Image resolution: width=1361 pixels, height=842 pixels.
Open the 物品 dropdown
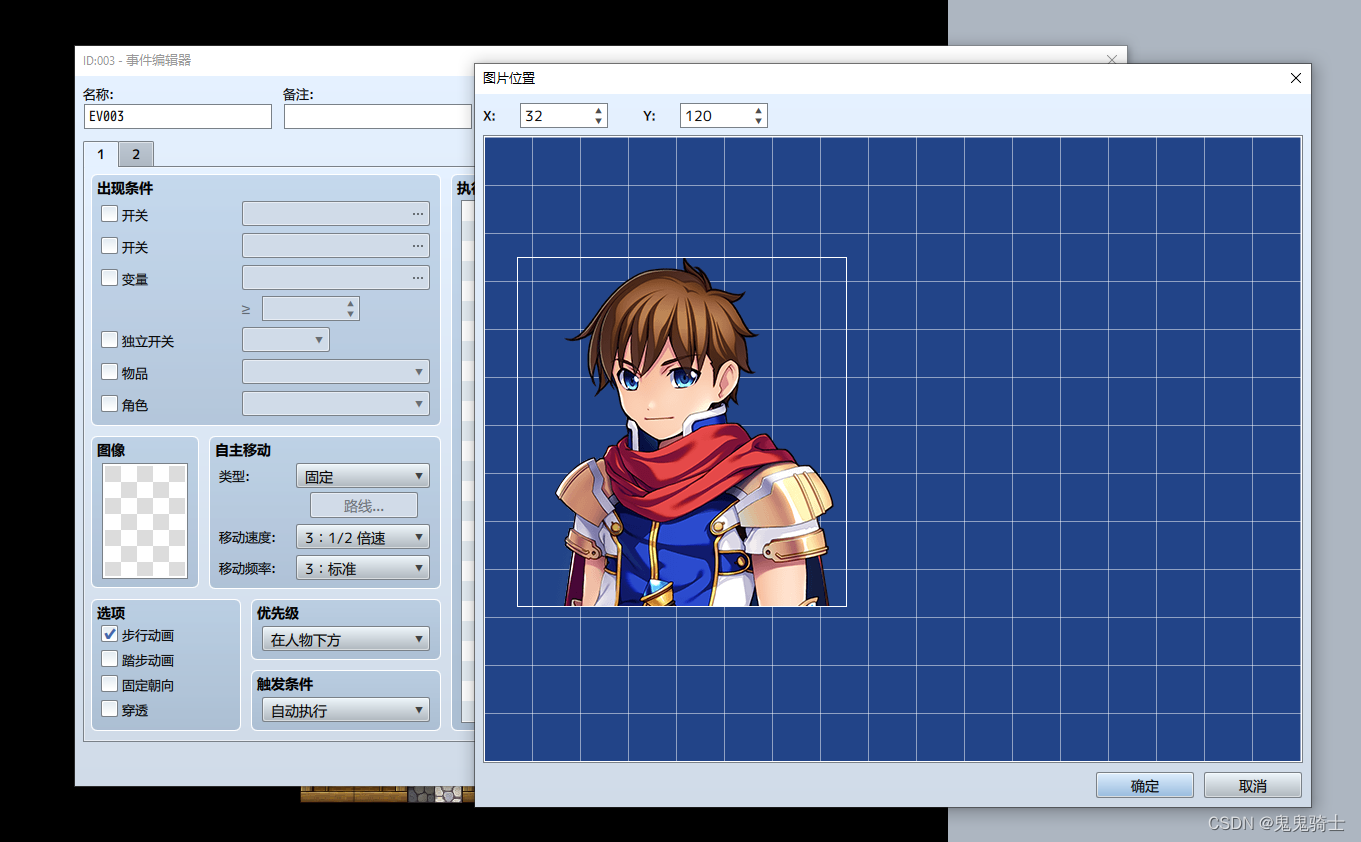(336, 372)
